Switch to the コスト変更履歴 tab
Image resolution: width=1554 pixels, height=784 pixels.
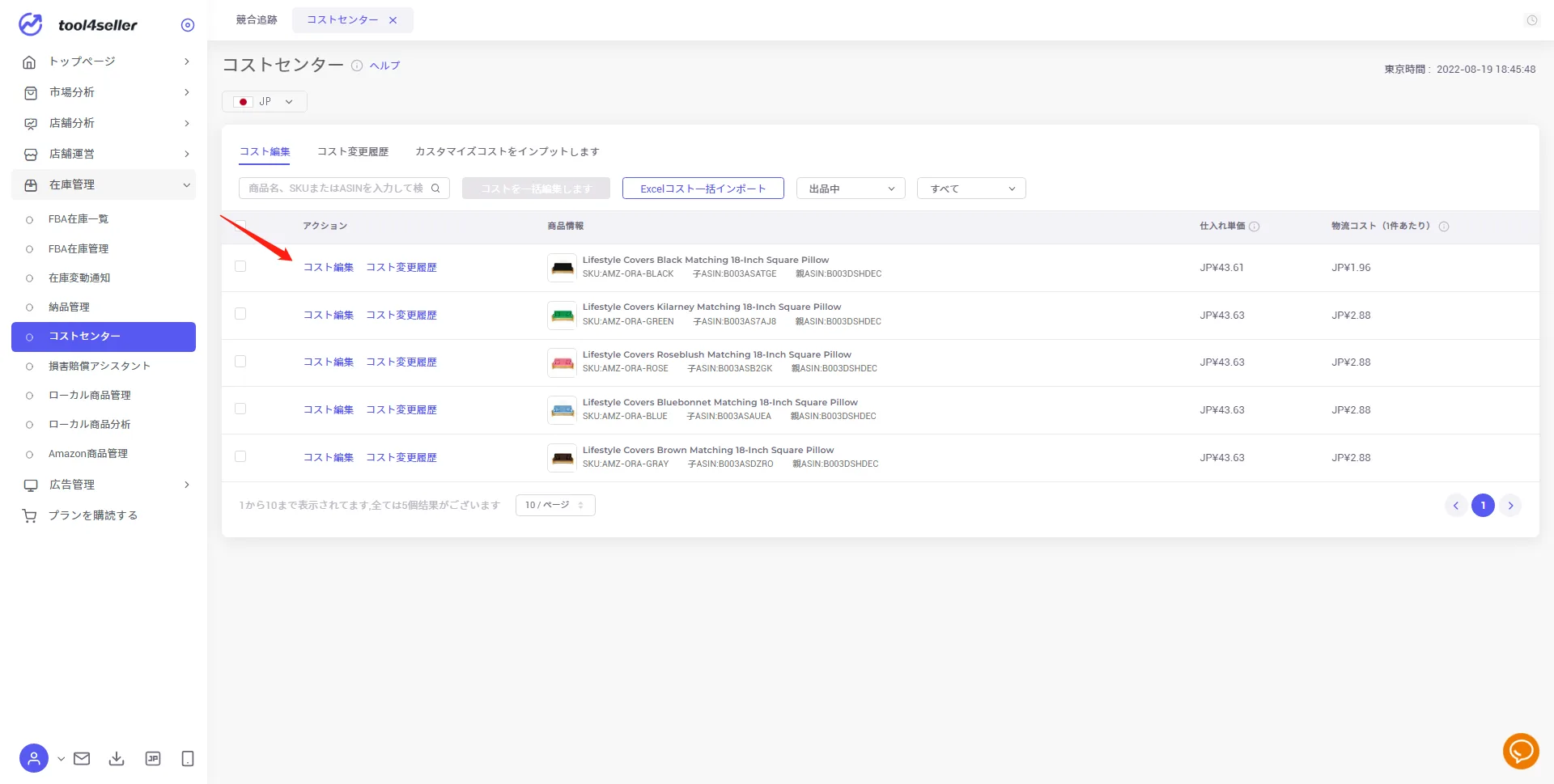tap(353, 151)
